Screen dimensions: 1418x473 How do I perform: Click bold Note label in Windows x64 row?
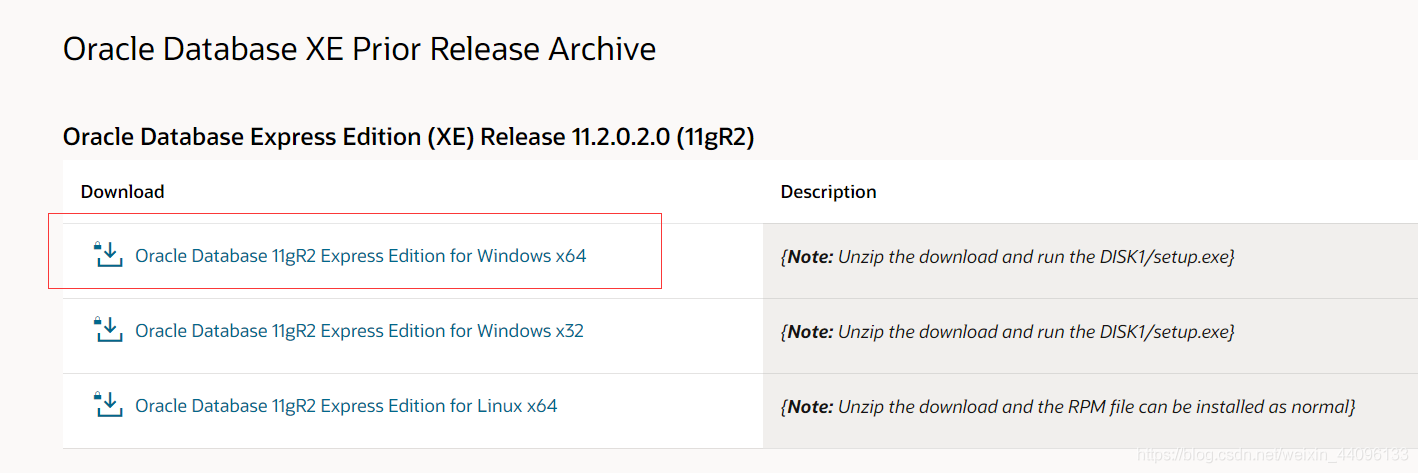pyautogui.click(x=810, y=257)
